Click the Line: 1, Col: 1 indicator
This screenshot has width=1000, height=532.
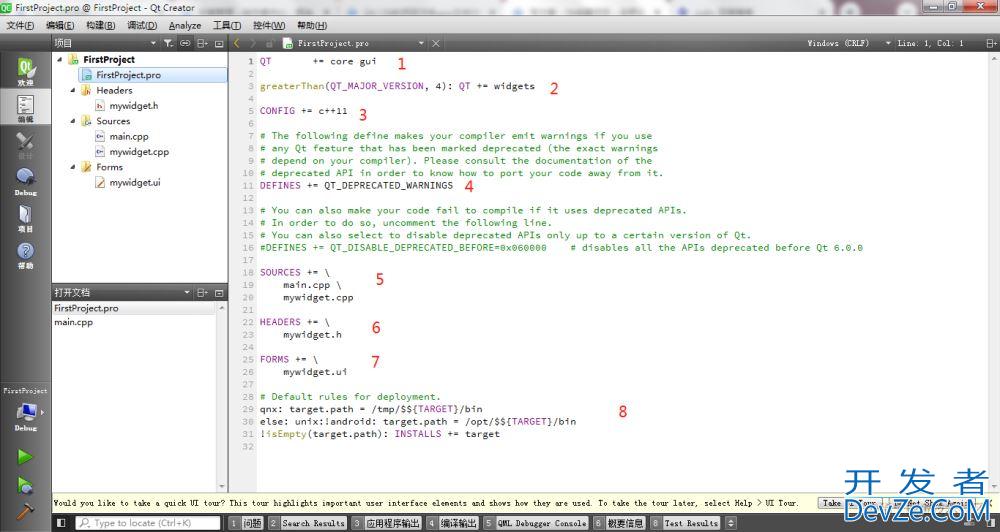point(930,43)
